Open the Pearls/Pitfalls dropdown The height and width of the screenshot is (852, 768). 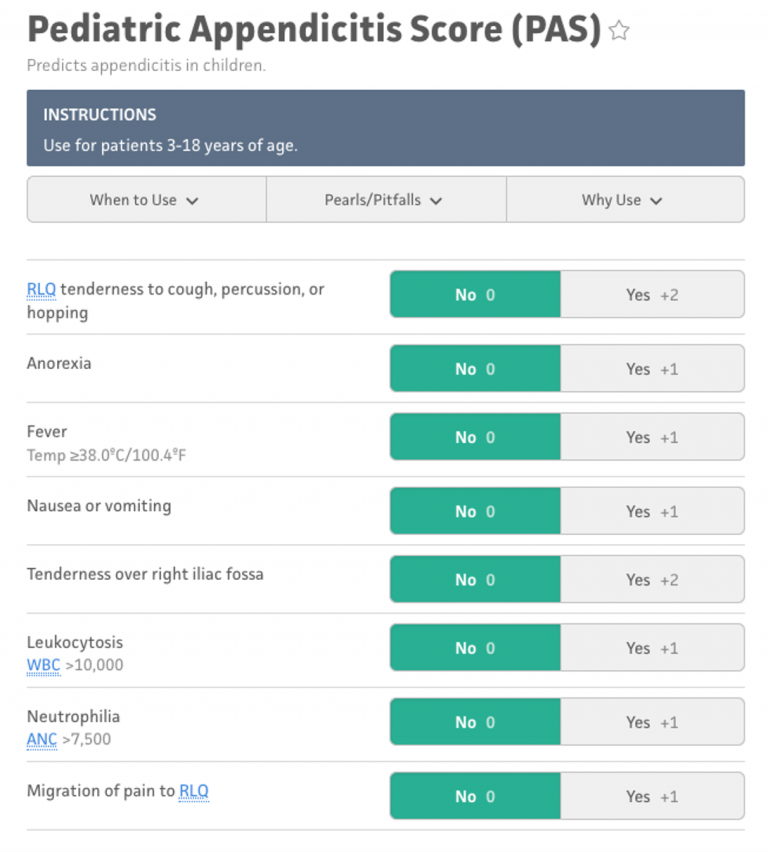coord(386,200)
